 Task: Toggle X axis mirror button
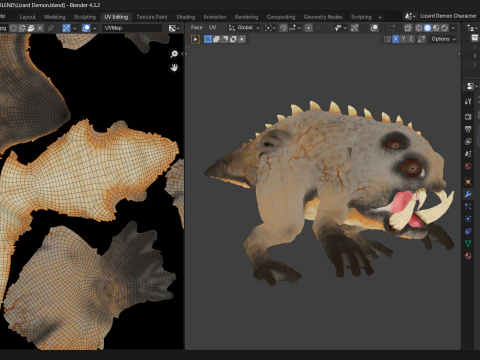[x=395, y=39]
